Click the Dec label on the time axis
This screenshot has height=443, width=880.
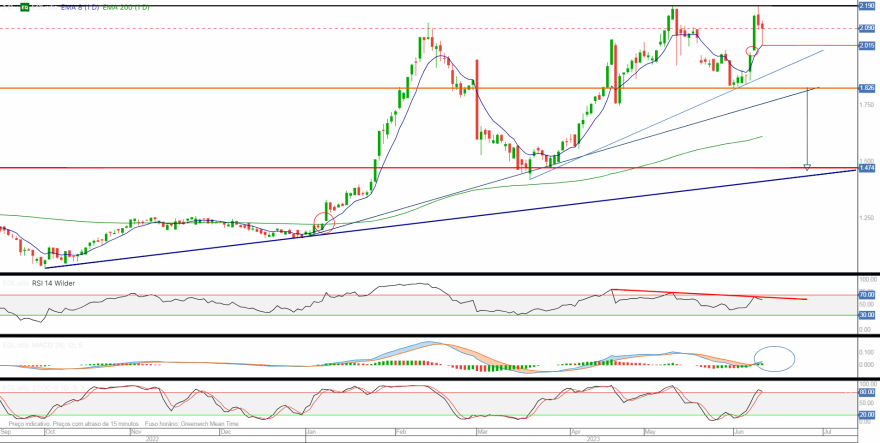tap(226, 432)
